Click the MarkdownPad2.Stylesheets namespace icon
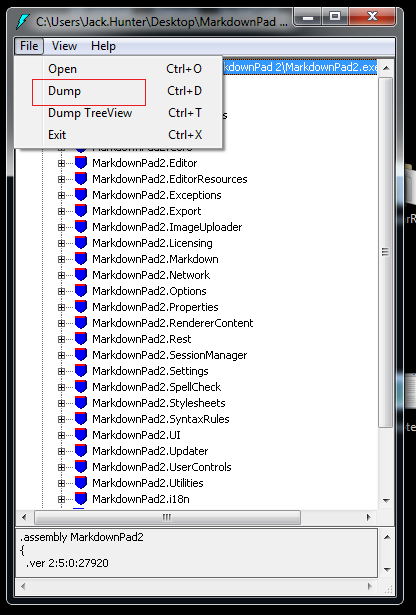The width and height of the screenshot is (416, 615). point(81,403)
